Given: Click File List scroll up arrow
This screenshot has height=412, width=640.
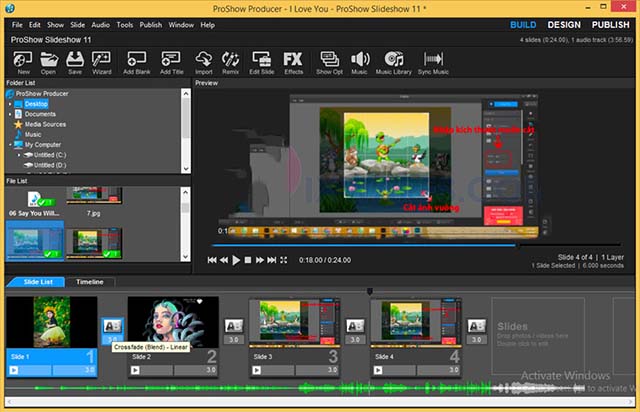Looking at the screenshot, I should (186, 192).
